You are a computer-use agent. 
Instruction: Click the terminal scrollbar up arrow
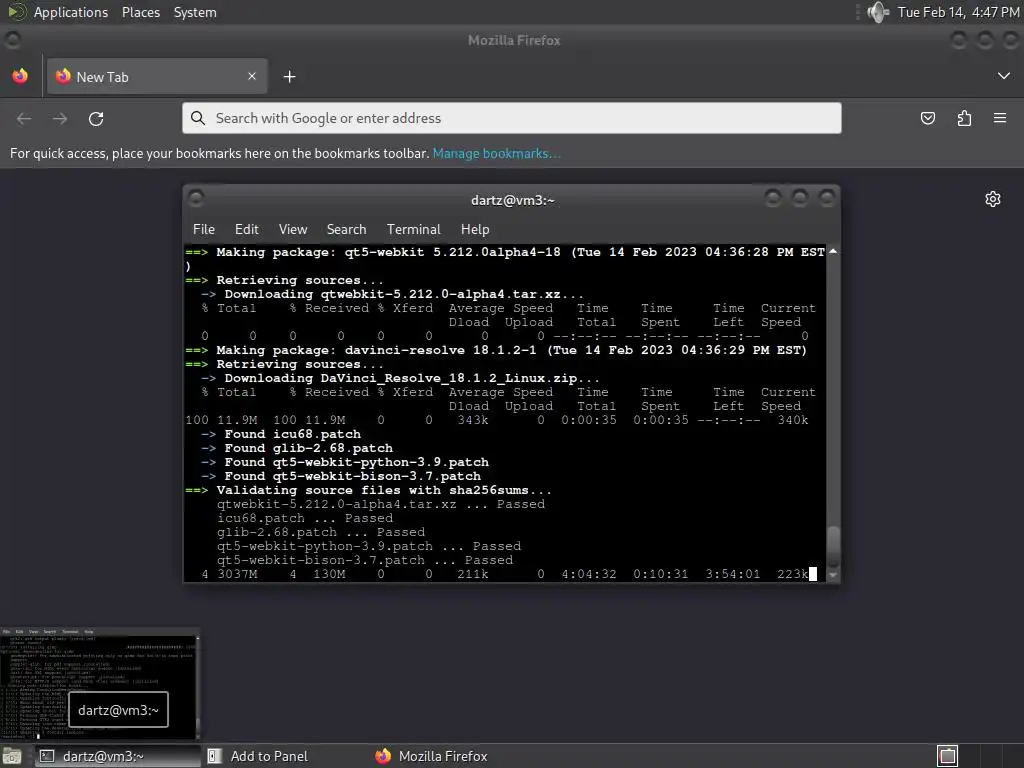point(833,251)
